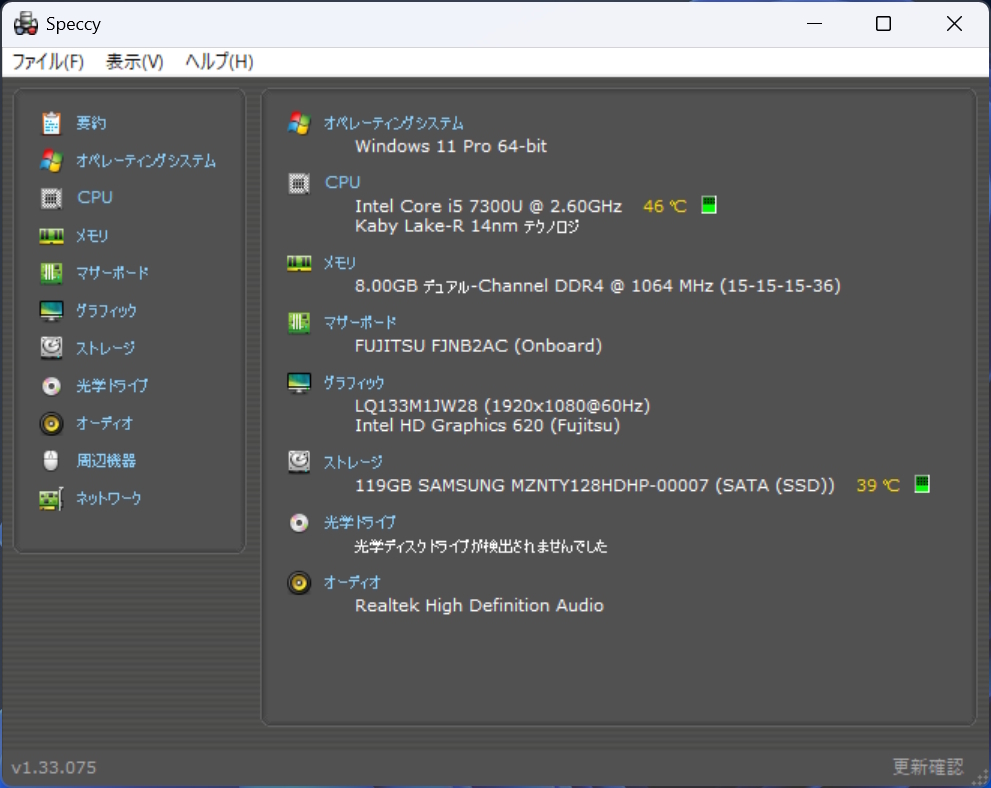This screenshot has height=788, width=991.
Task: Click the 光学ドライブ heading link in summary
Action: [360, 523]
